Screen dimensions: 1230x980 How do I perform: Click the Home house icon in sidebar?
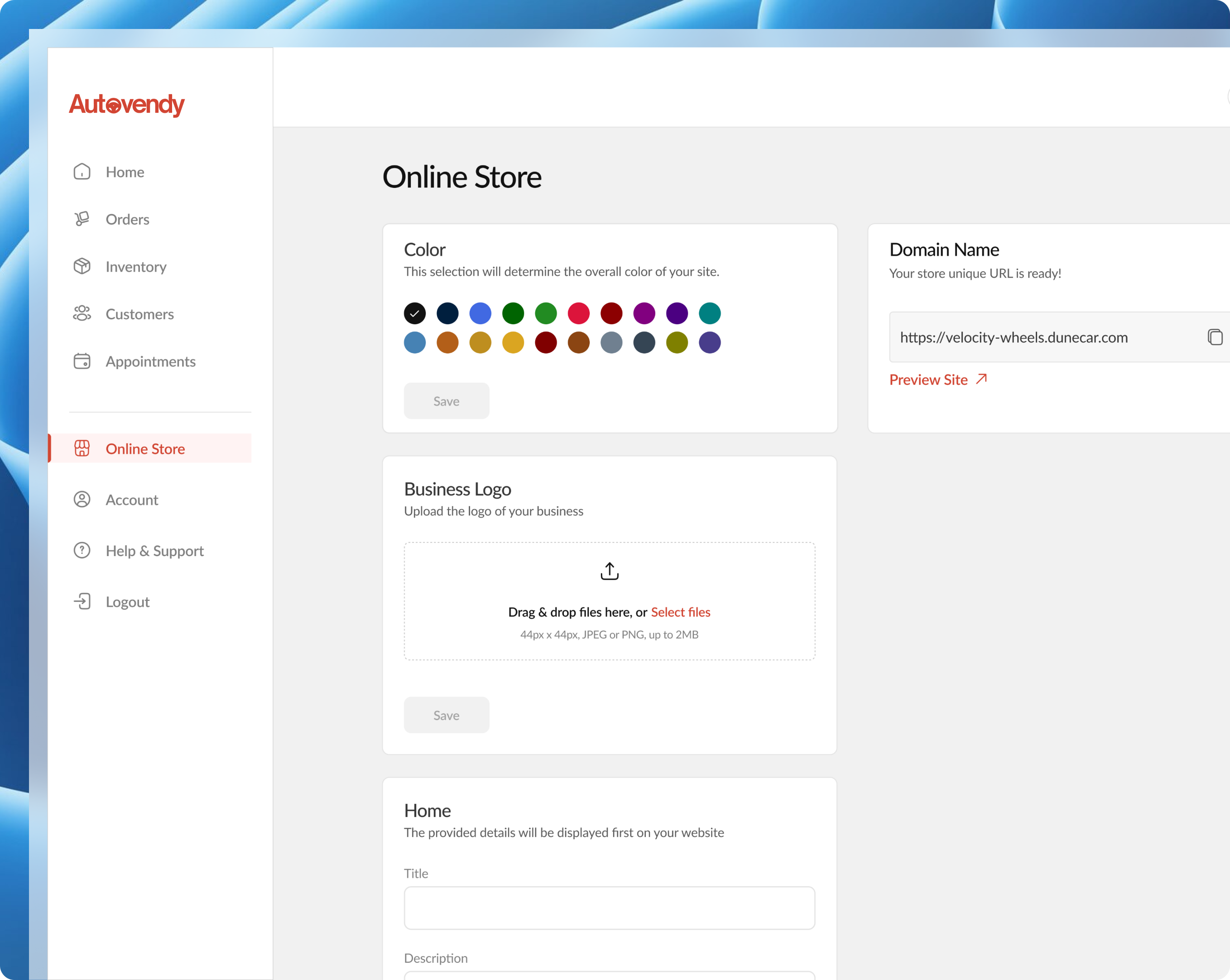(x=82, y=172)
